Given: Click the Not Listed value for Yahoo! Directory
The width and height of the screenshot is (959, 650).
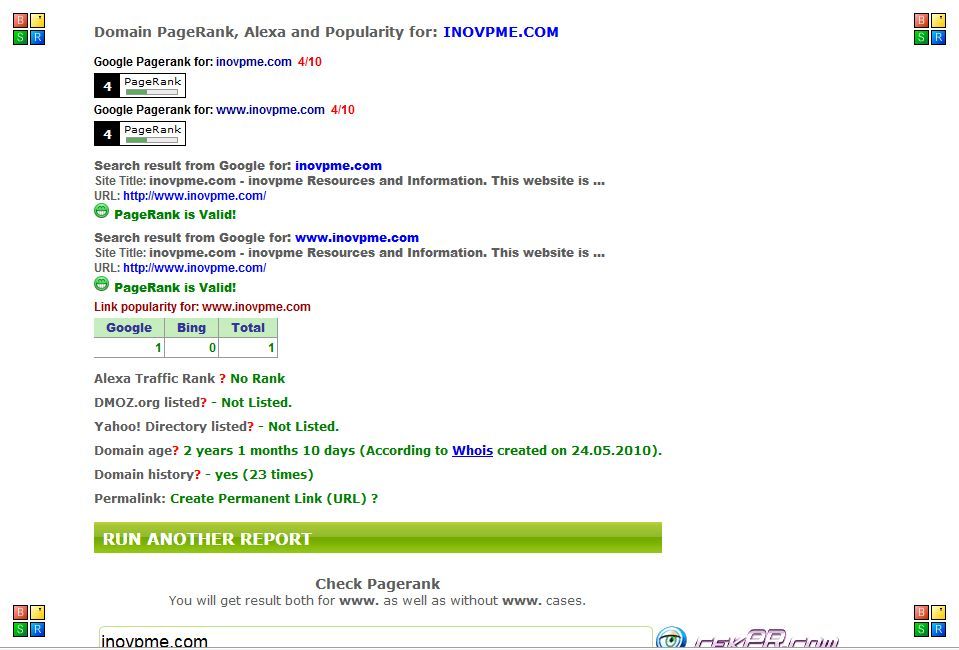Looking at the screenshot, I should (303, 426).
